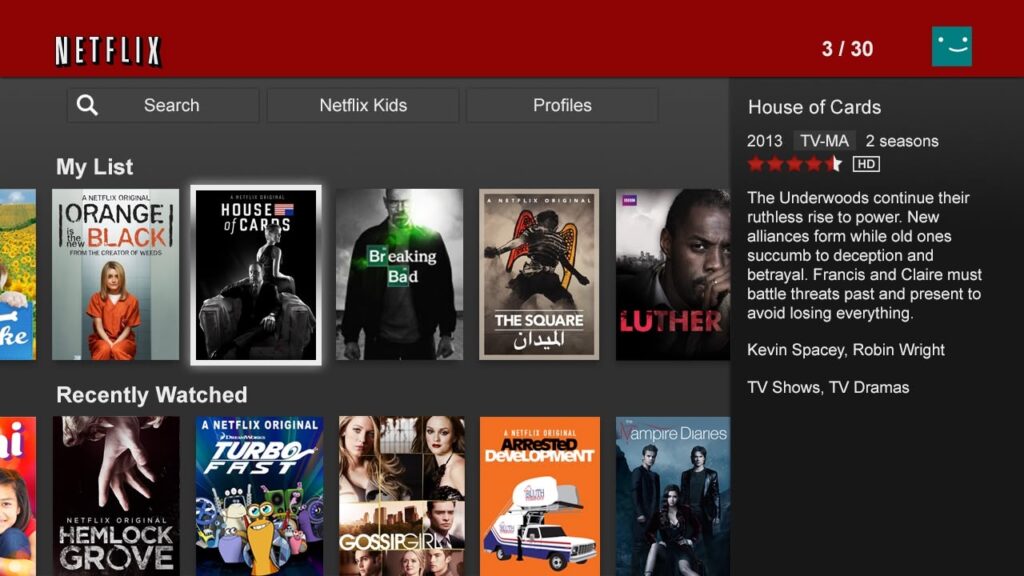Choose The Square poster
This screenshot has width=1024, height=576.
[x=539, y=274]
